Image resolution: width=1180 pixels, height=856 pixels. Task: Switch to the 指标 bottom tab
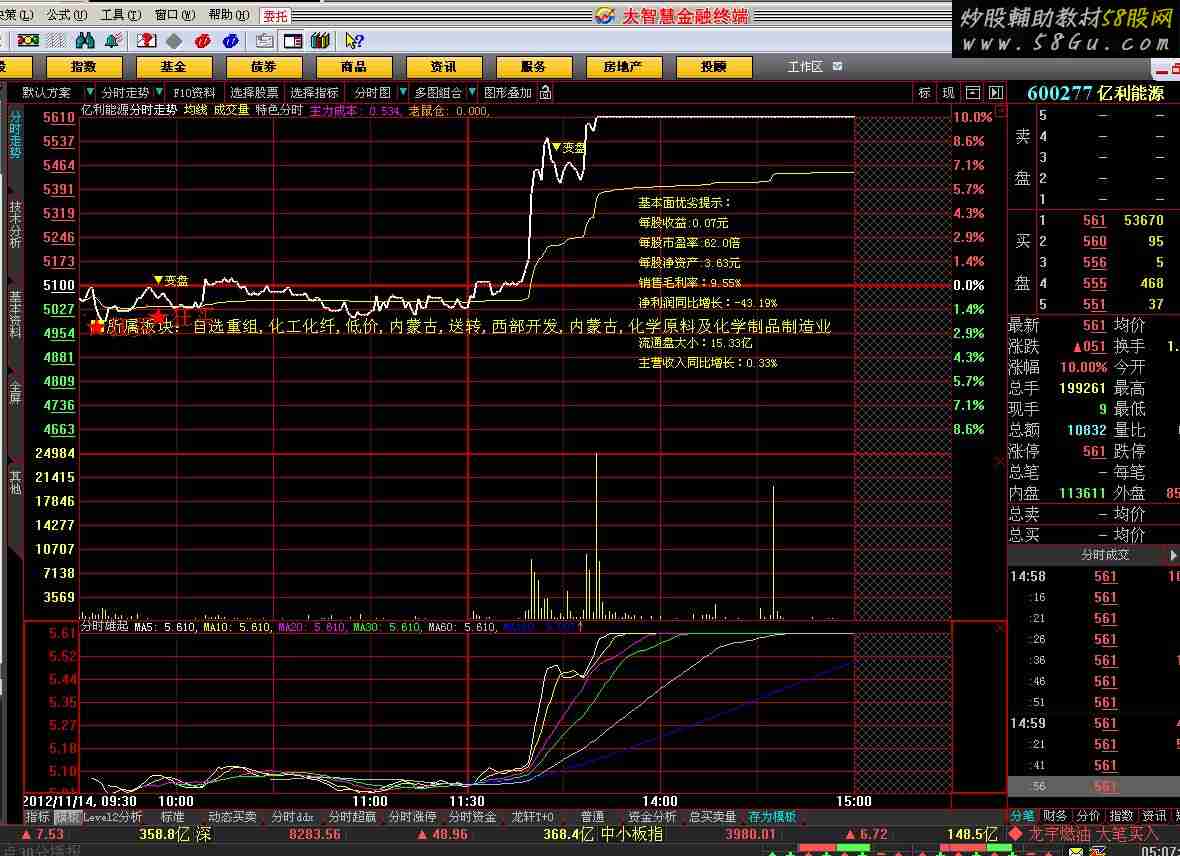[x=38, y=817]
